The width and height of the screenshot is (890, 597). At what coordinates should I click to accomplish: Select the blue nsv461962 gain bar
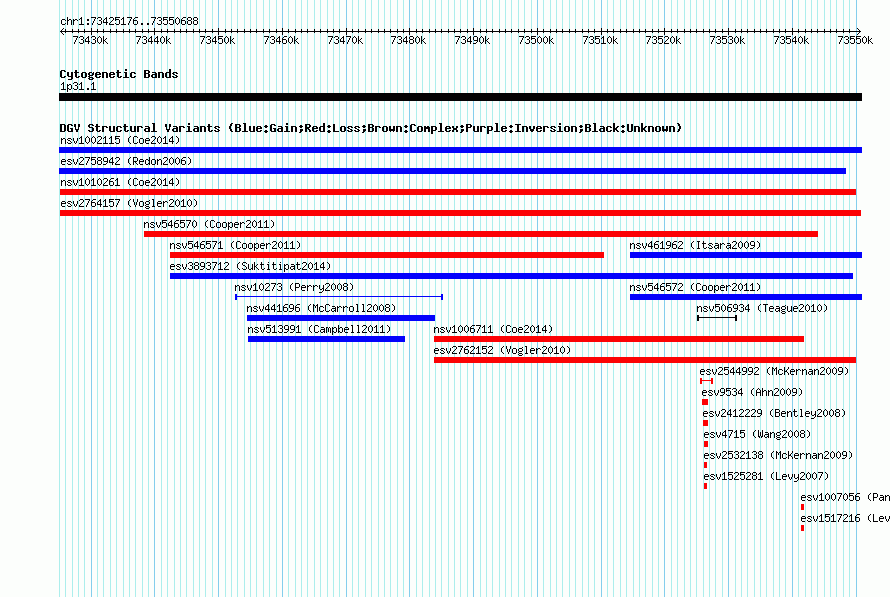point(746,255)
